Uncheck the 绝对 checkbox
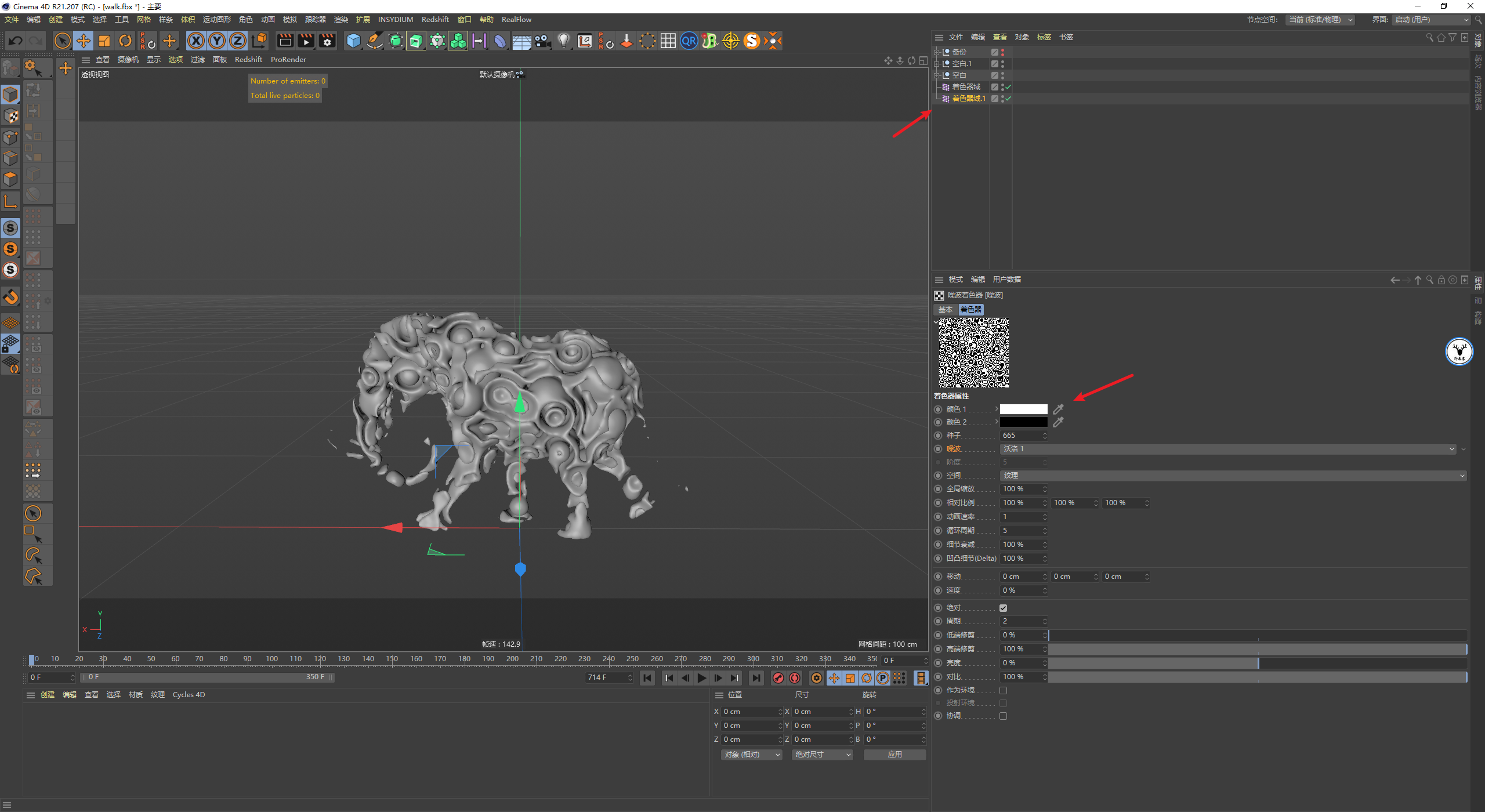The height and width of the screenshot is (812, 1485). (1003, 608)
